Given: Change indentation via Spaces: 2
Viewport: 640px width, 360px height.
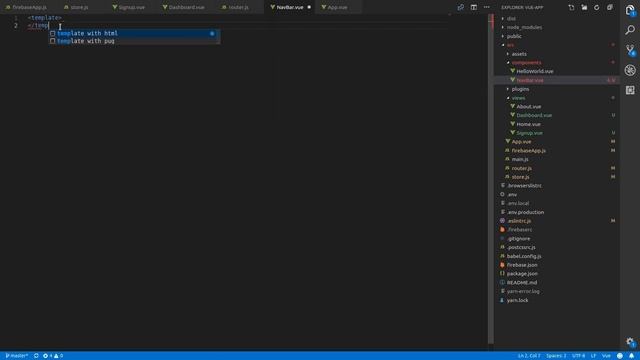Looking at the screenshot, I should click(x=556, y=356).
